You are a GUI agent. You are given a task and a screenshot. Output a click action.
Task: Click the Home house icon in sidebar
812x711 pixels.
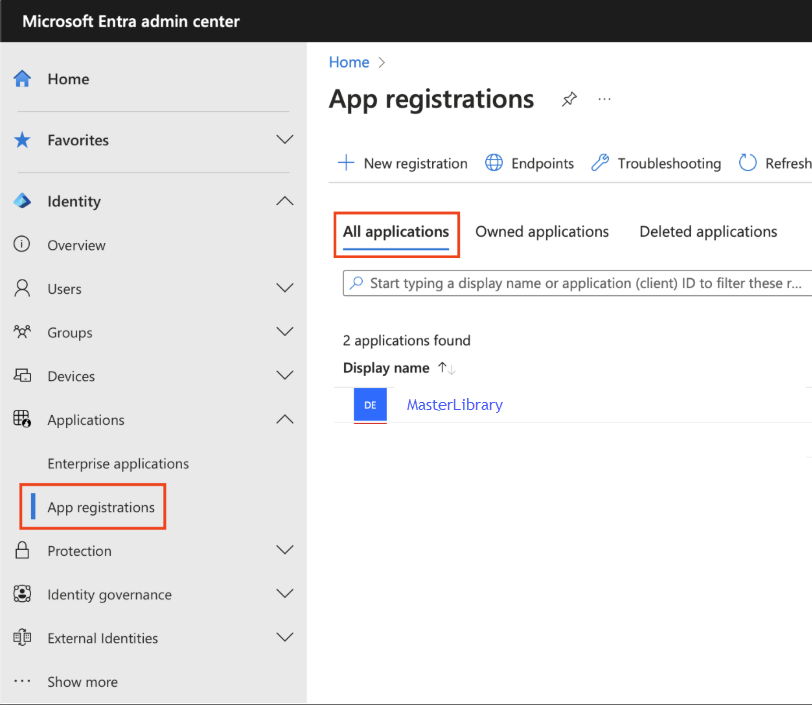click(22, 79)
